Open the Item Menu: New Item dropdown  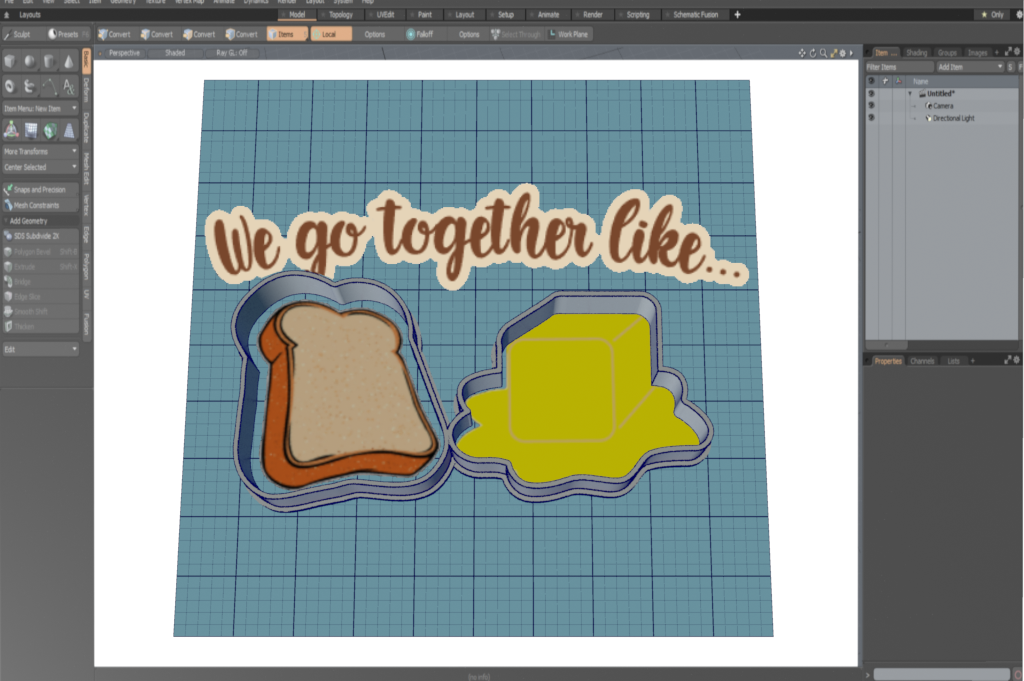(x=40, y=108)
